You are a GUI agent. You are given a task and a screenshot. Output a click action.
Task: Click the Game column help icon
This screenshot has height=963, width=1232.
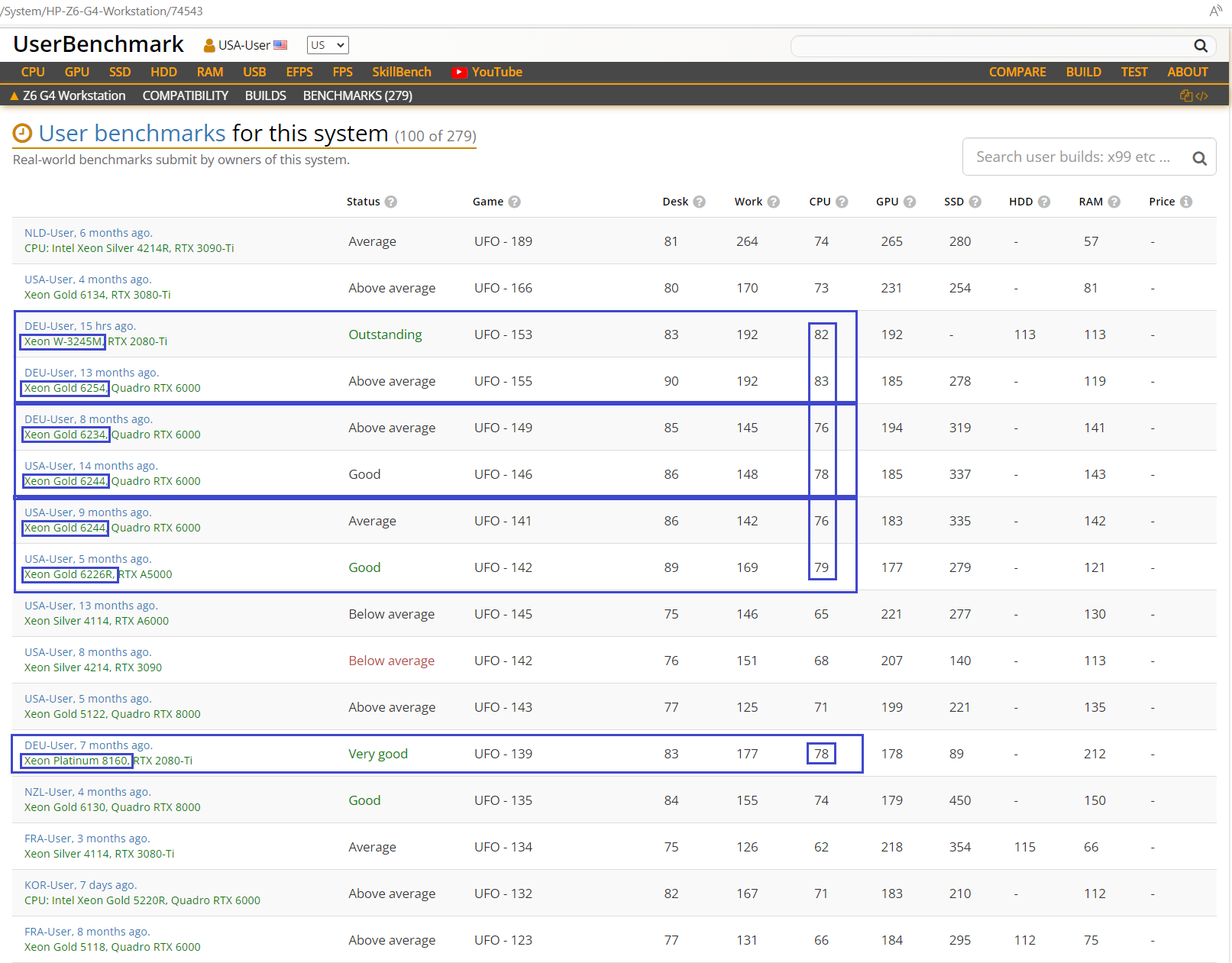pos(515,202)
